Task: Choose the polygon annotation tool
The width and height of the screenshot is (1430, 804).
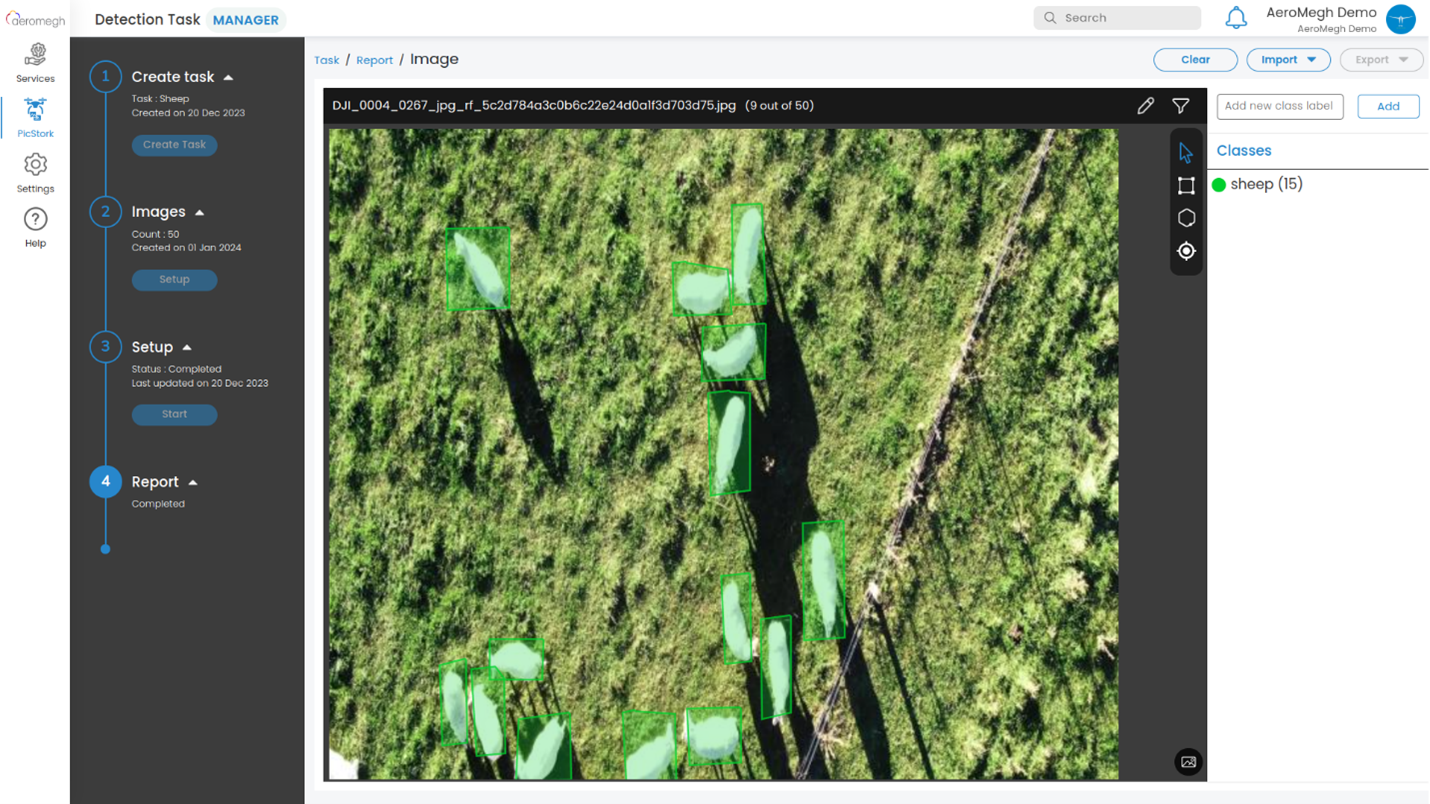Action: (x=1186, y=218)
